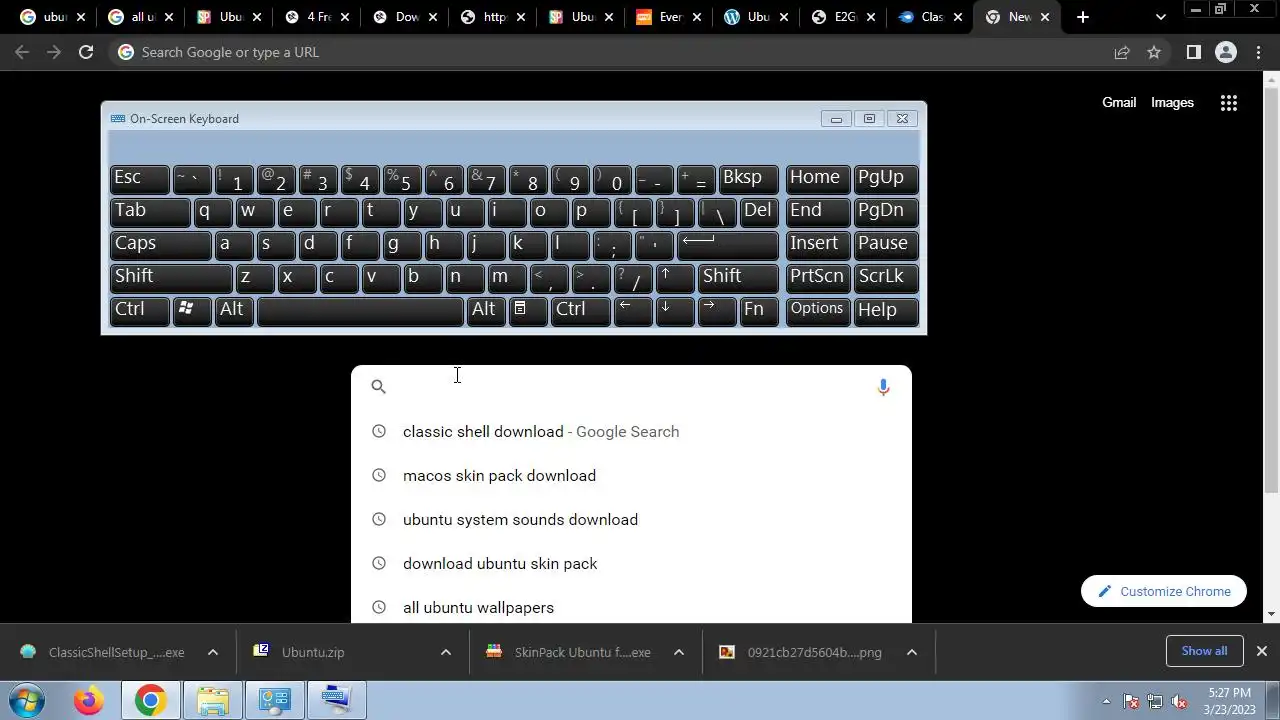Click the right arrow key on on-screen keyboard
Screen dimensions: 1280x720
[717, 311]
